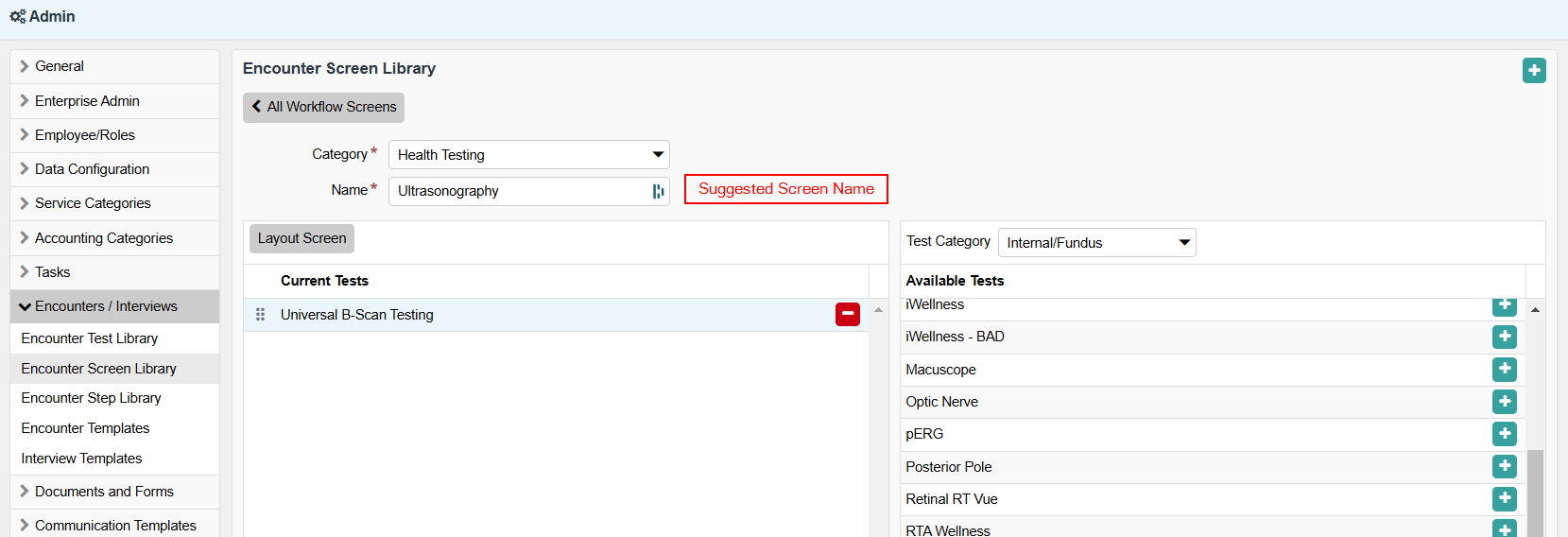Go back to All Workflow Screens
The height and width of the screenshot is (537, 1568).
(323, 108)
